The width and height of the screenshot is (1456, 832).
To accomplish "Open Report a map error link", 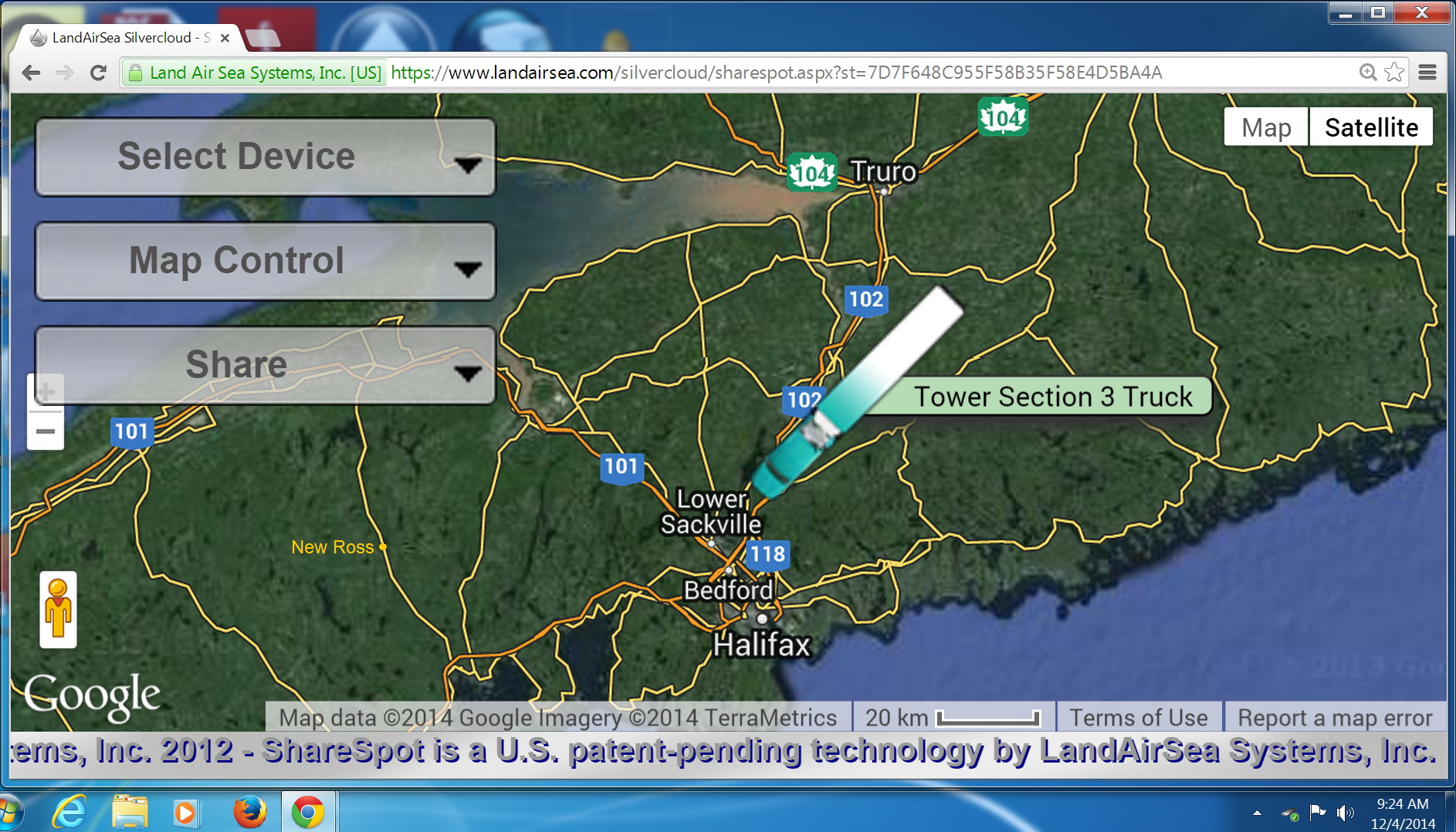I will click(x=1335, y=718).
